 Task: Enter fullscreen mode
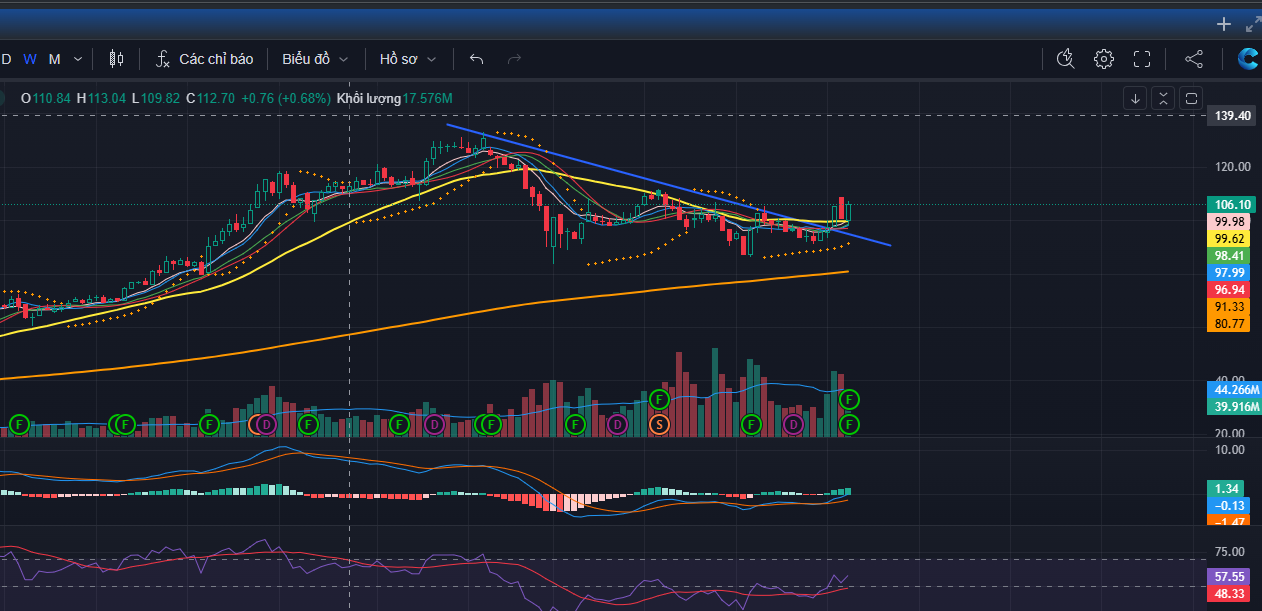tap(1142, 59)
